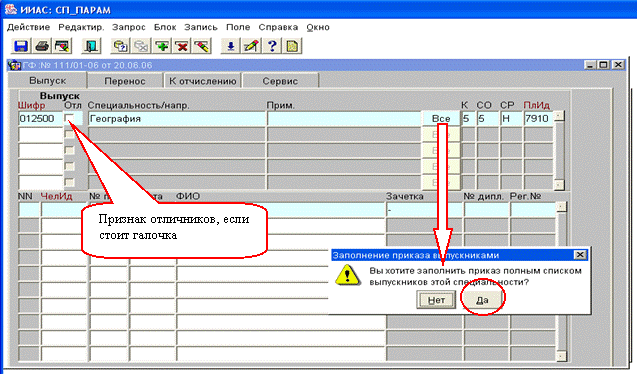Screen dimensions: 637x374
Task: Click the Шифр field containing 012500
Action: 41,119
